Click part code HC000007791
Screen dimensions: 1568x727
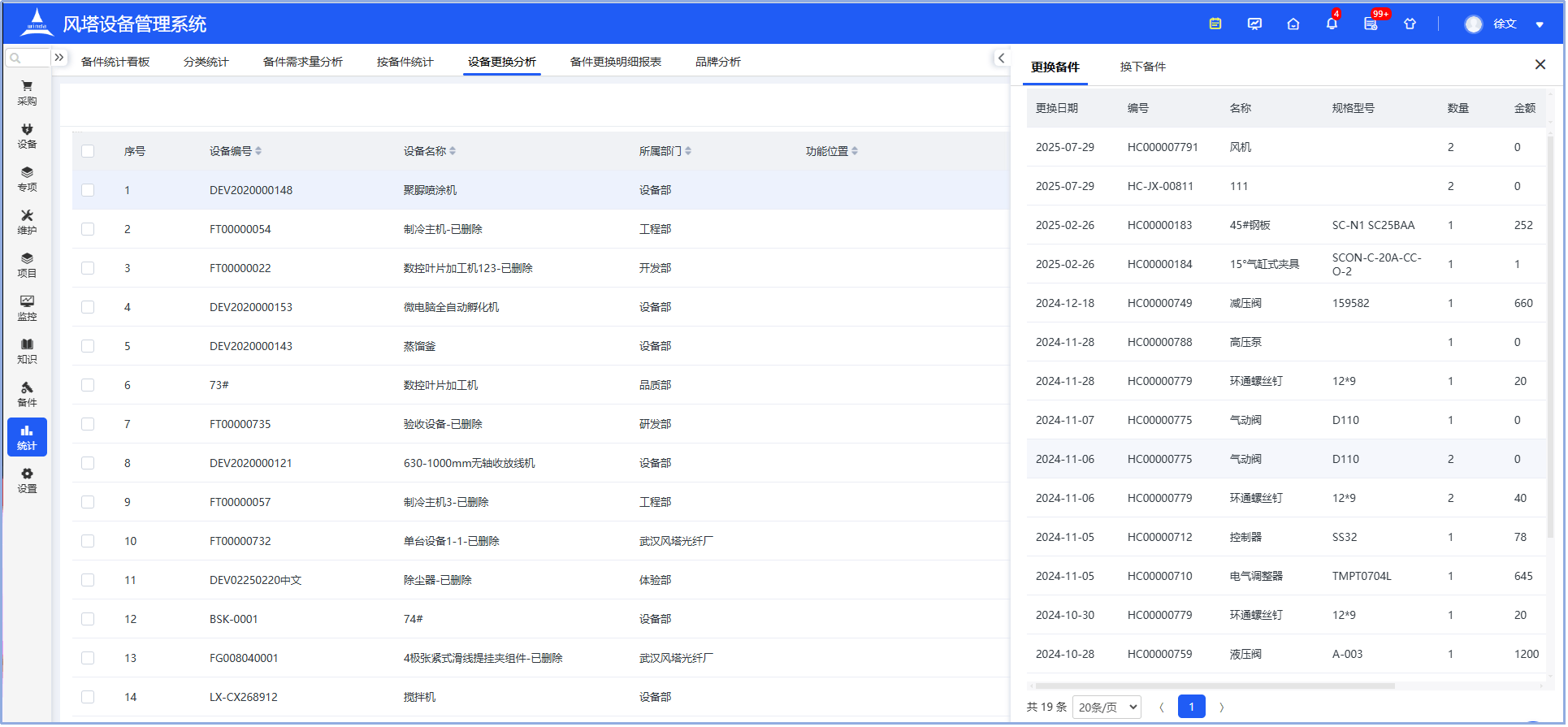click(x=1163, y=147)
